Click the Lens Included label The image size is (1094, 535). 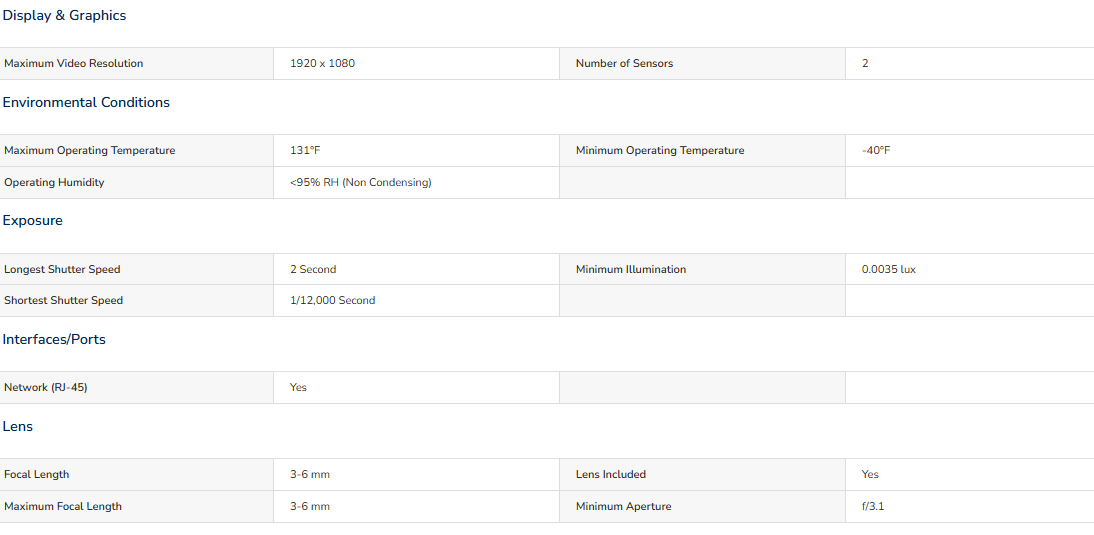click(610, 474)
